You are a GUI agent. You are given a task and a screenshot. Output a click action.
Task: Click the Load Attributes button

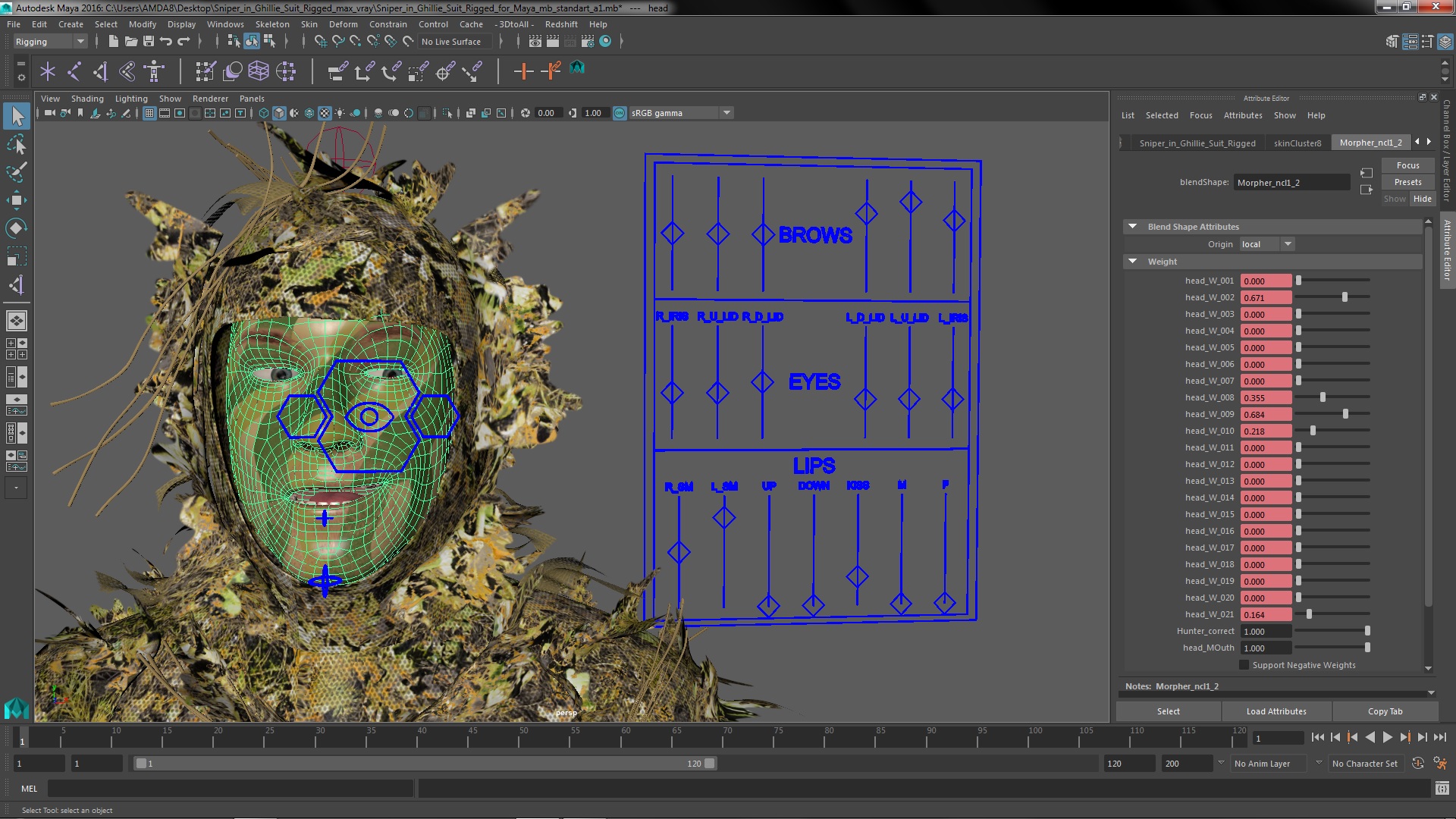point(1276,711)
